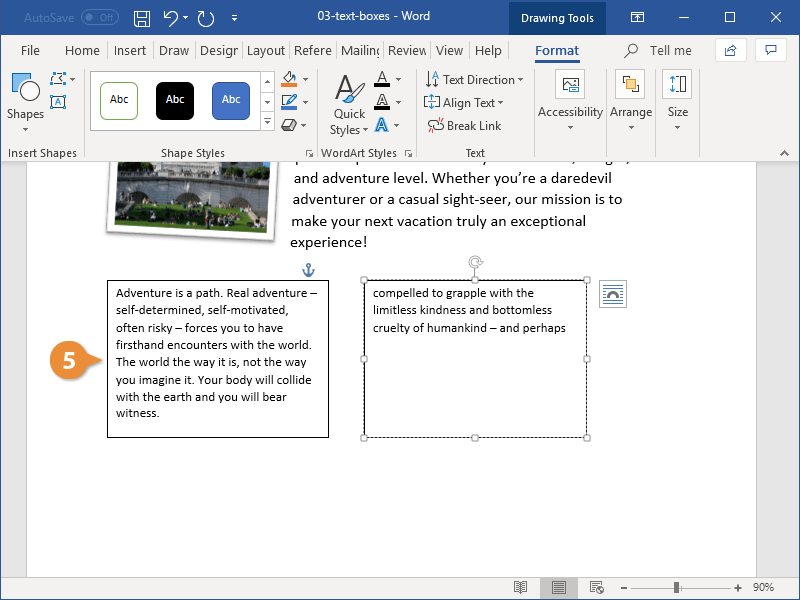Select the black Abc shape style
Viewport: 800px width, 600px height.
tap(174, 101)
